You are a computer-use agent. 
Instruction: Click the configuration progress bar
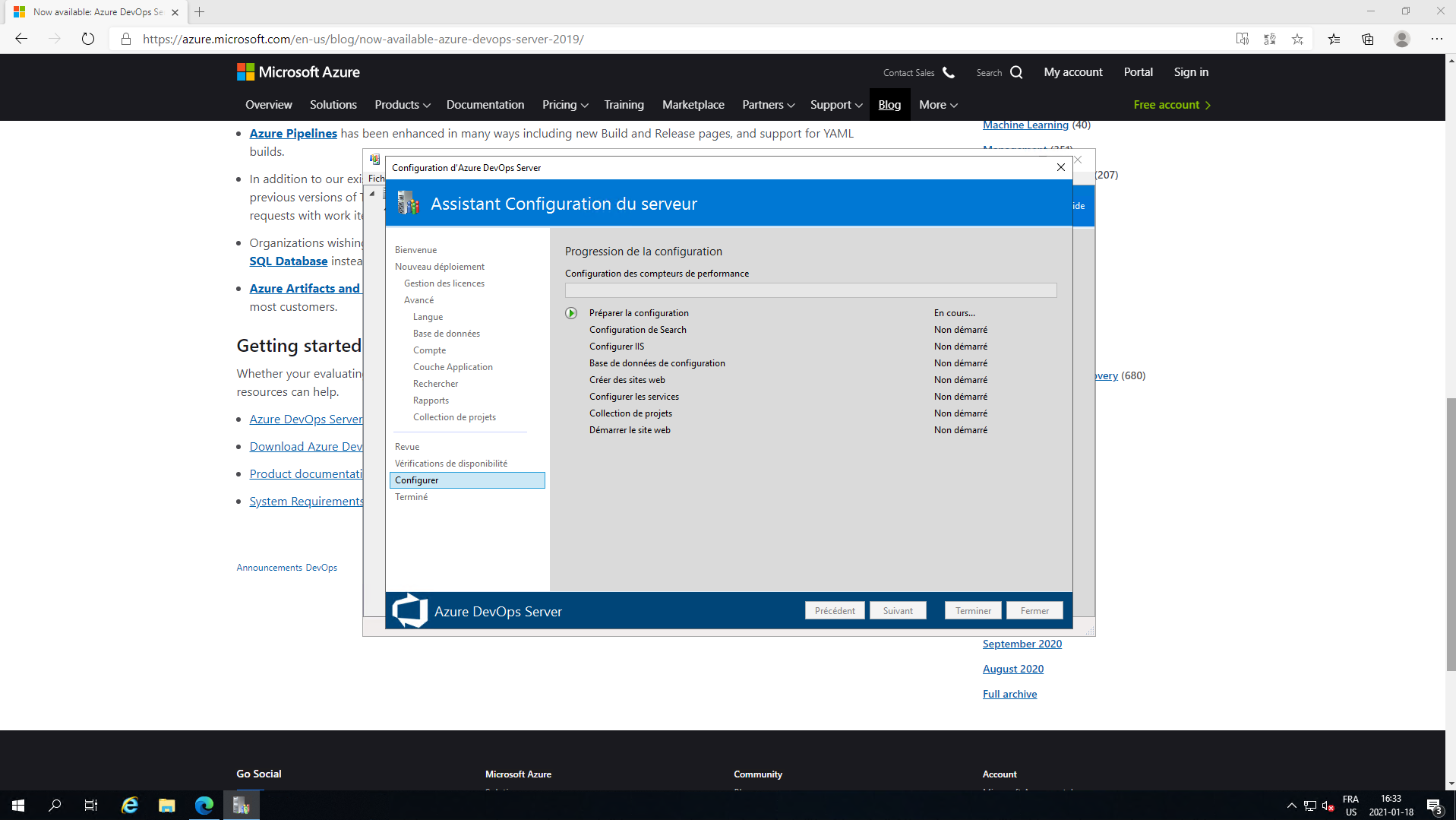point(810,290)
